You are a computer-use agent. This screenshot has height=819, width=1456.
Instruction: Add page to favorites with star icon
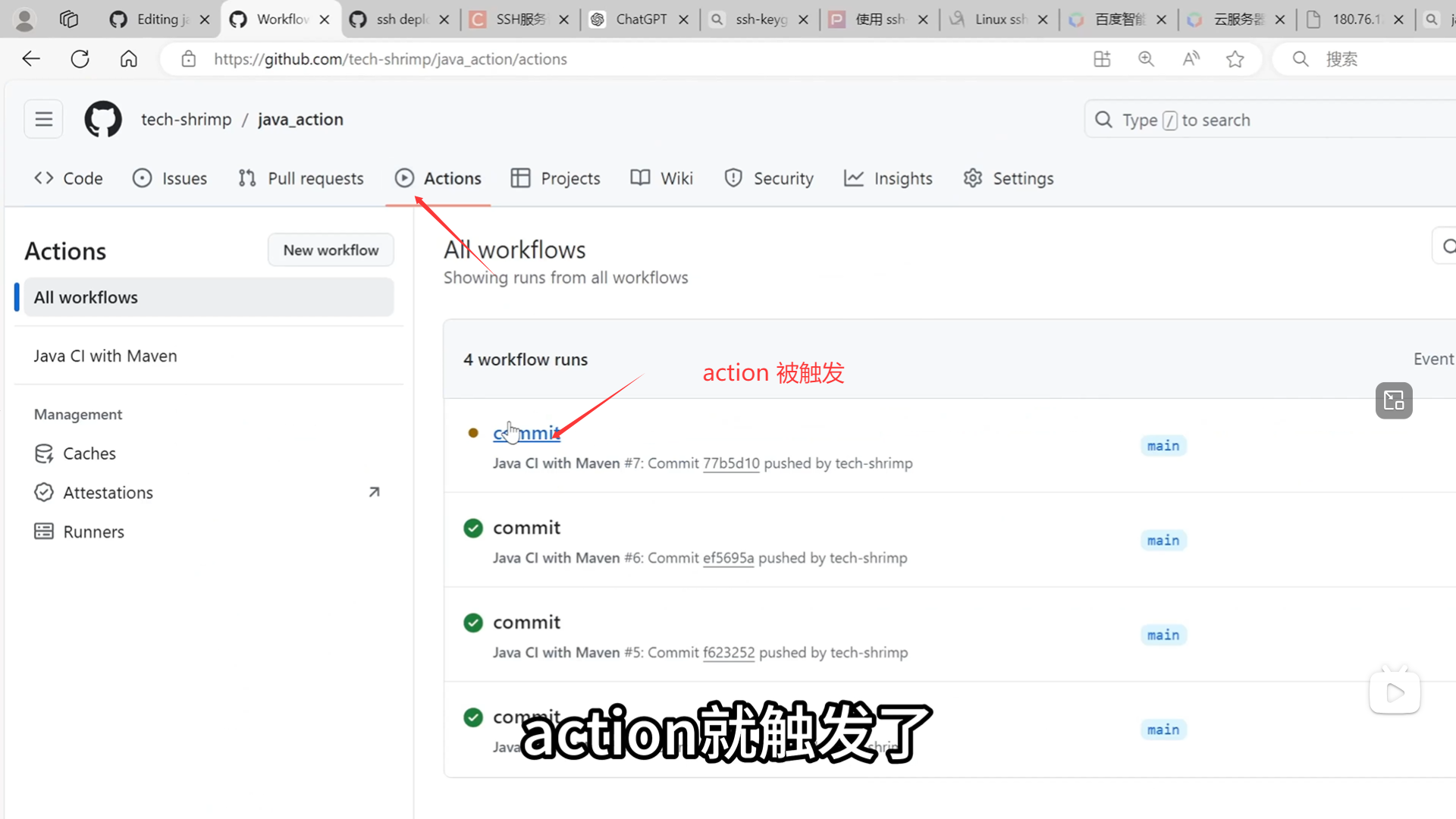point(1235,58)
